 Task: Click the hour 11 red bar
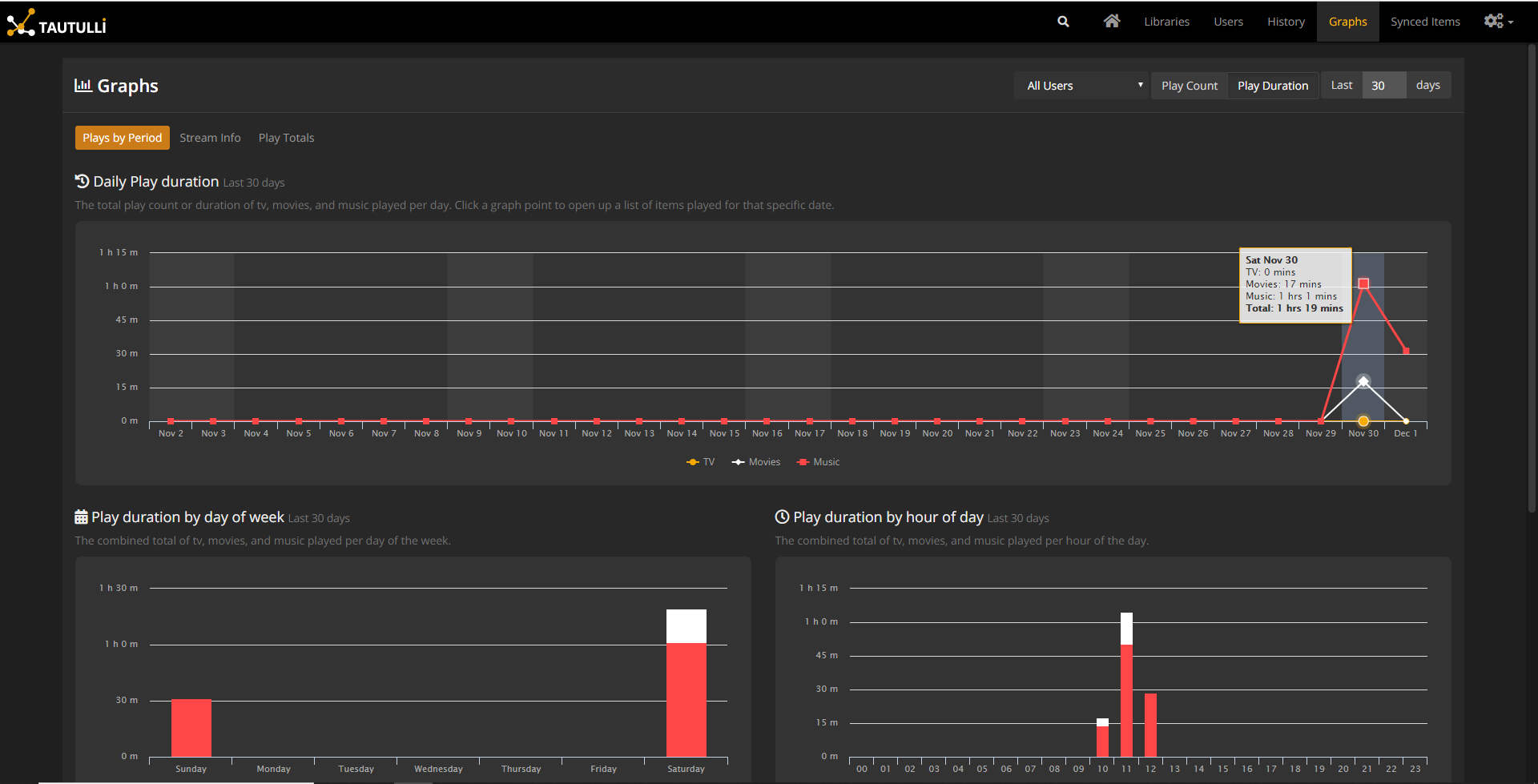1126,701
